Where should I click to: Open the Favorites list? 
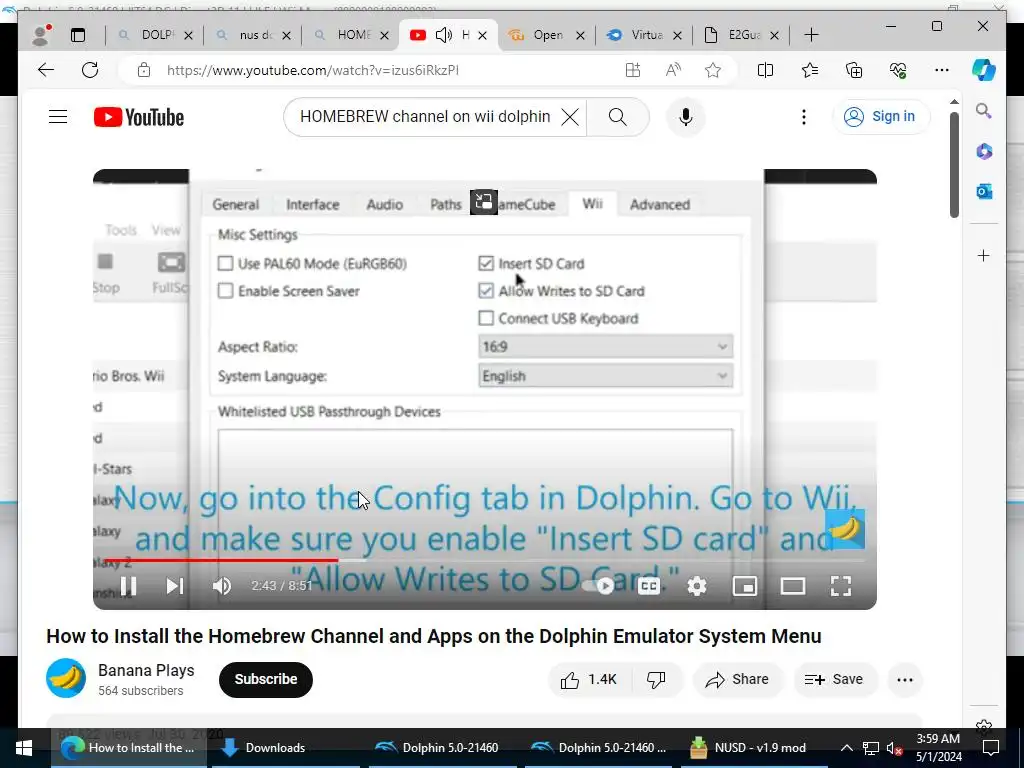pyautogui.click(x=810, y=70)
